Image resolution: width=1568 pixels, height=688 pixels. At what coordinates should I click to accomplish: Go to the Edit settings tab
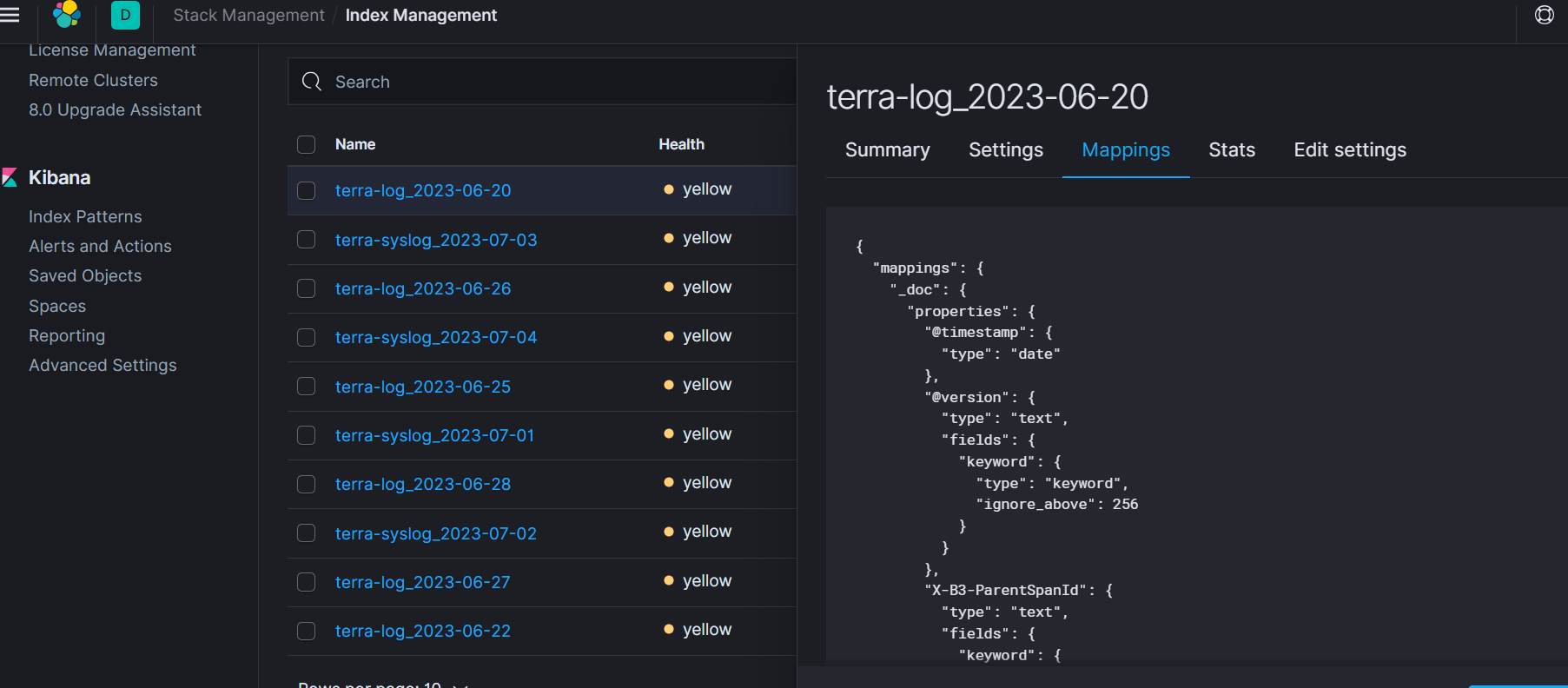[1349, 150]
